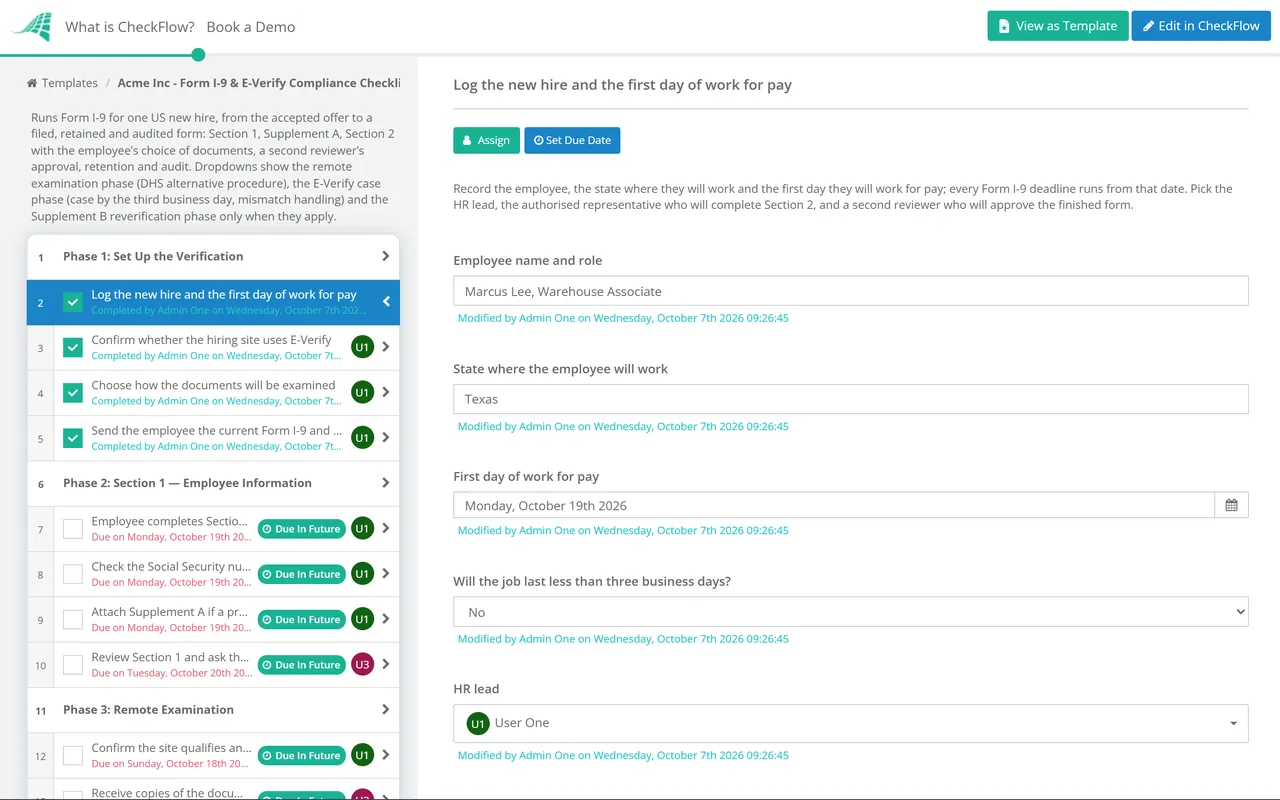This screenshot has height=800, width=1280.
Task: Uncheck Choose how documents will be examined
Action: [73, 393]
